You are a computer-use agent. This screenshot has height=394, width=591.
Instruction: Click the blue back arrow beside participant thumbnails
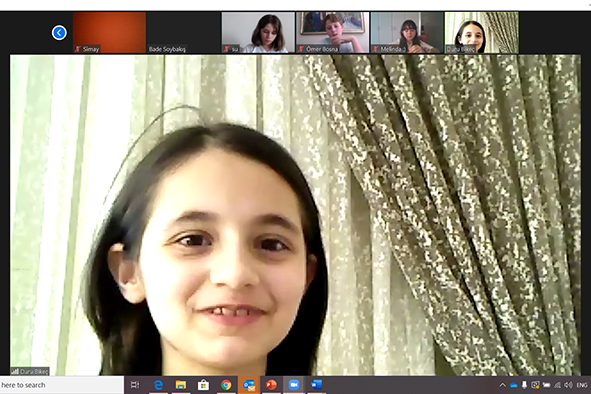pos(59,32)
